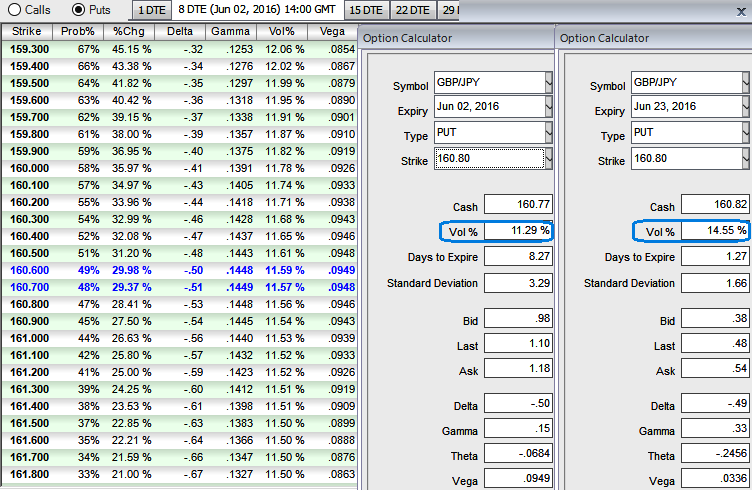Select the 161.200 strike row
Screen dimensions: 752x490
tap(179, 373)
